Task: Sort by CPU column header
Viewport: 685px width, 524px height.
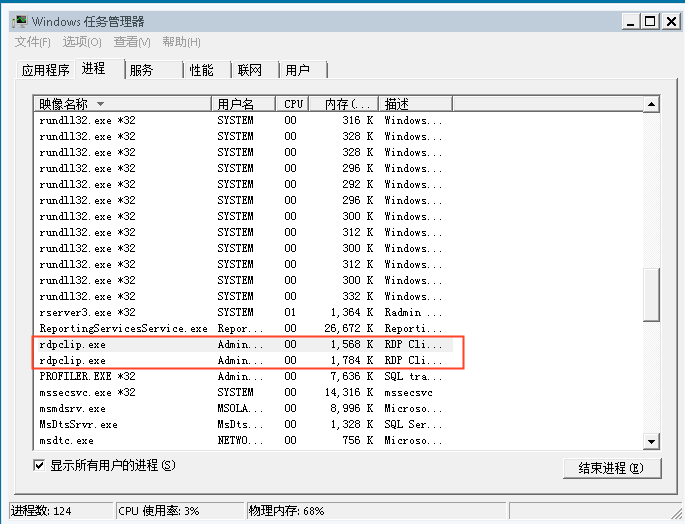Action: 293,104
